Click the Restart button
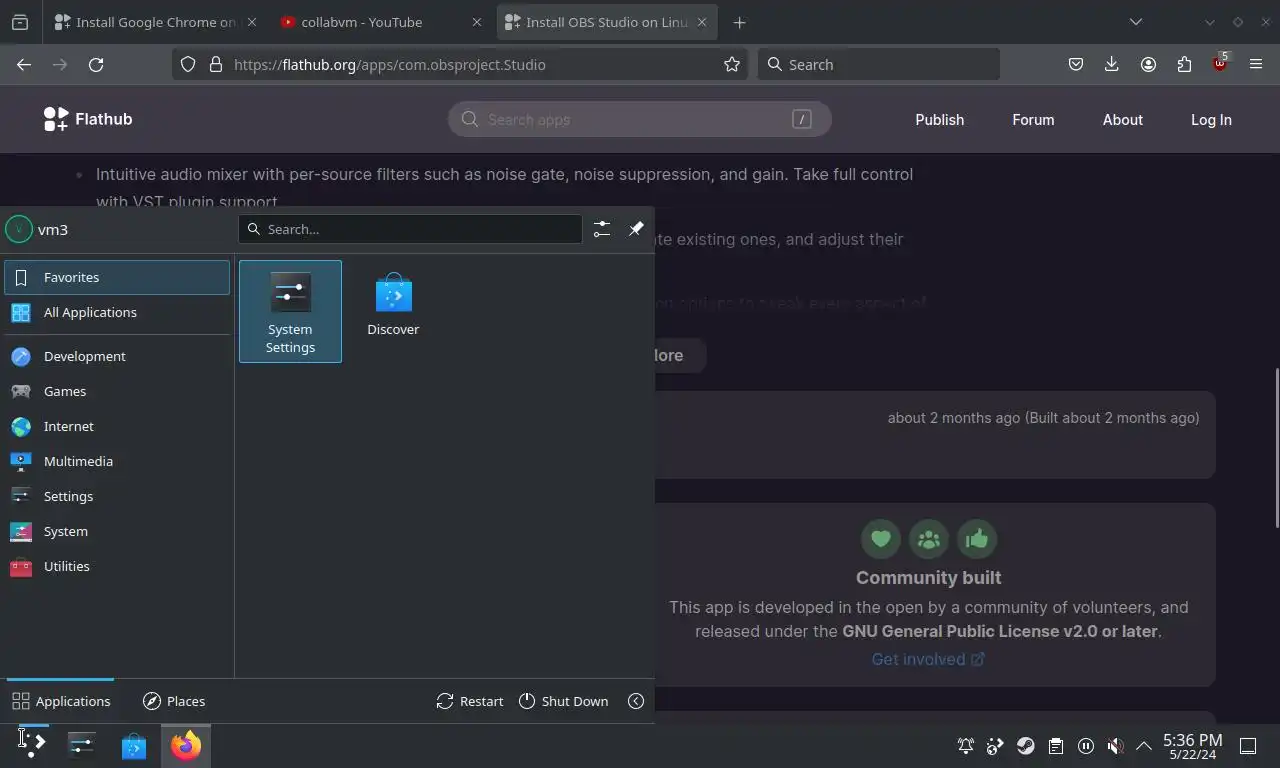Image resolution: width=1280 pixels, height=768 pixels. coord(470,701)
